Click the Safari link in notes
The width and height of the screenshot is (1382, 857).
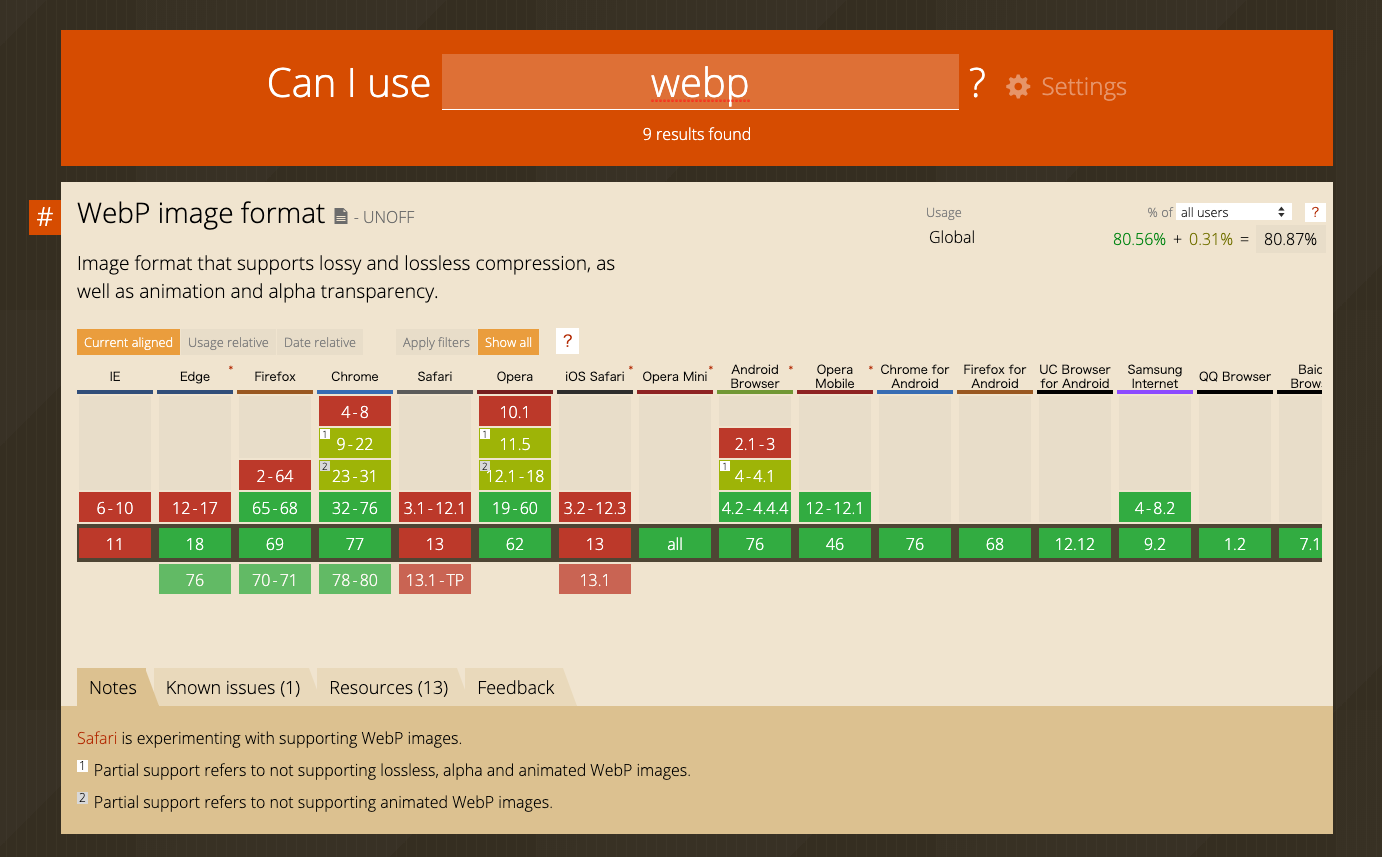tap(97, 739)
